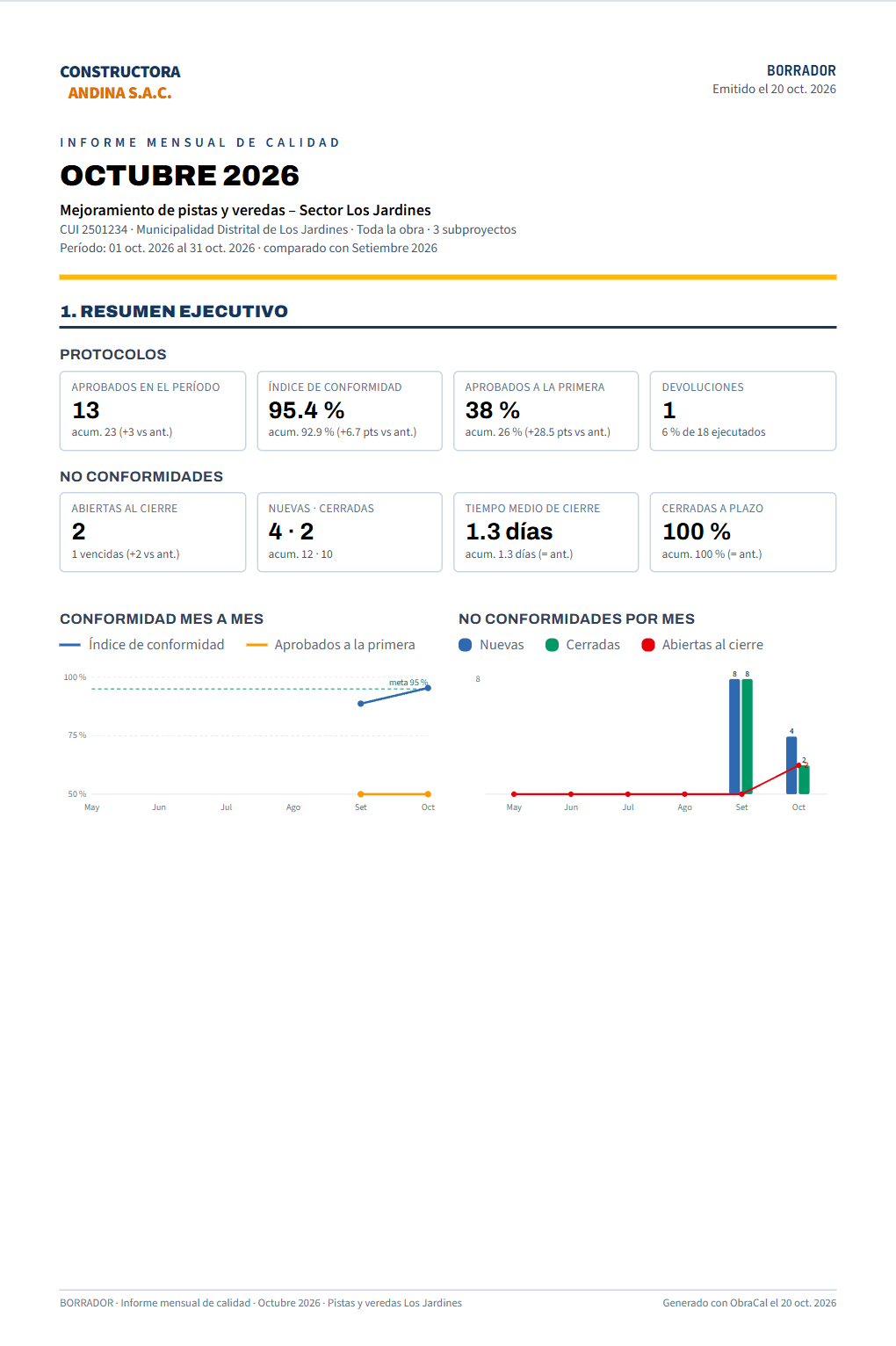Click 'Emitido el 20 oct. 2026' date
This screenshot has width=896, height=1346.
tap(774, 89)
